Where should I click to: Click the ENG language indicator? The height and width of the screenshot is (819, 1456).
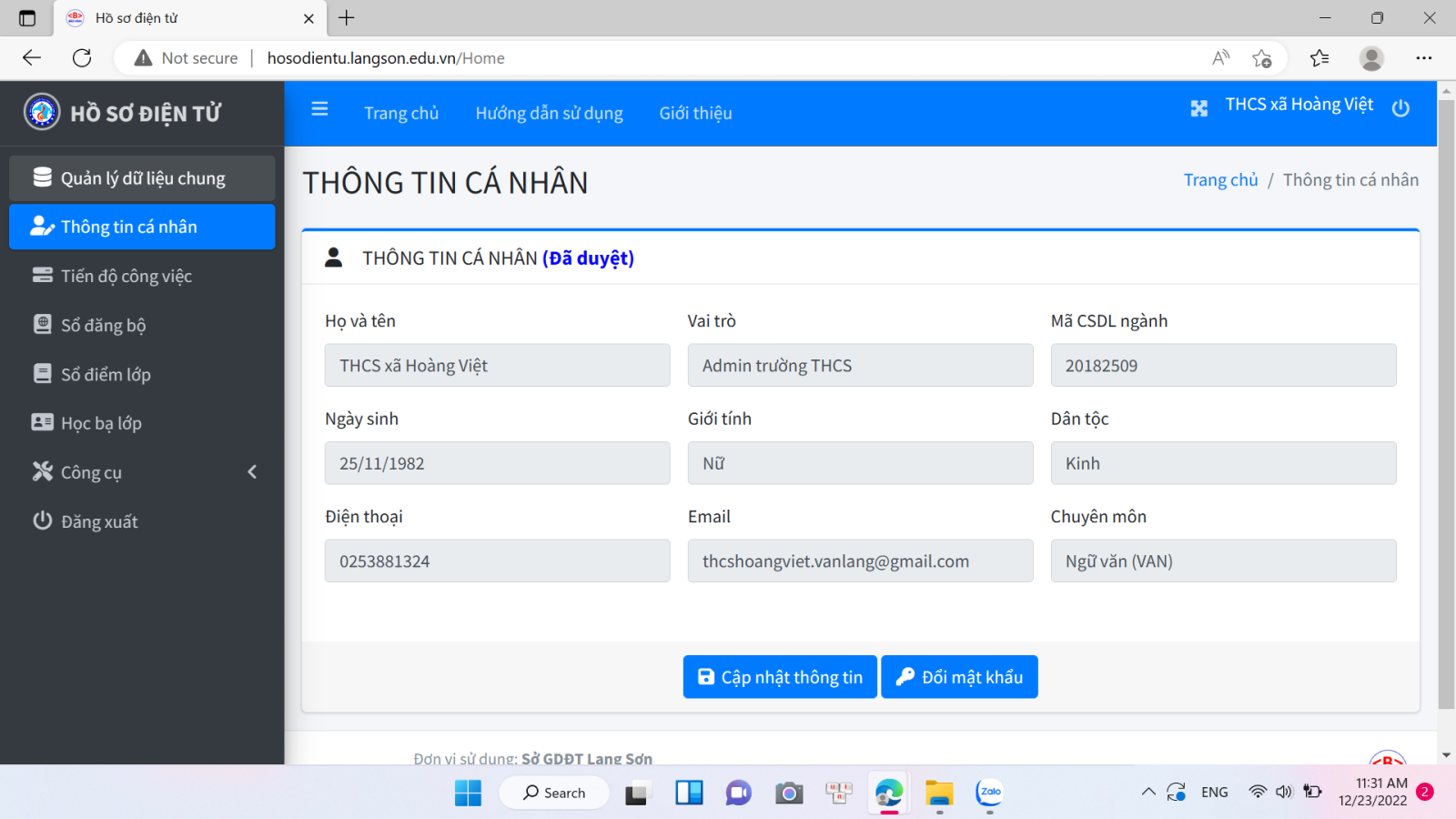(x=1215, y=793)
